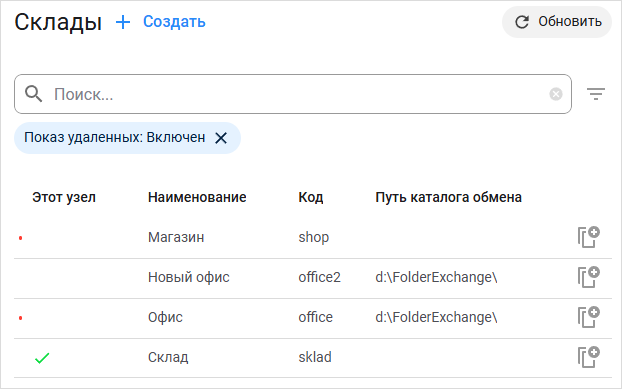Click the shop code cell
This screenshot has width=622, height=389.
coord(314,237)
